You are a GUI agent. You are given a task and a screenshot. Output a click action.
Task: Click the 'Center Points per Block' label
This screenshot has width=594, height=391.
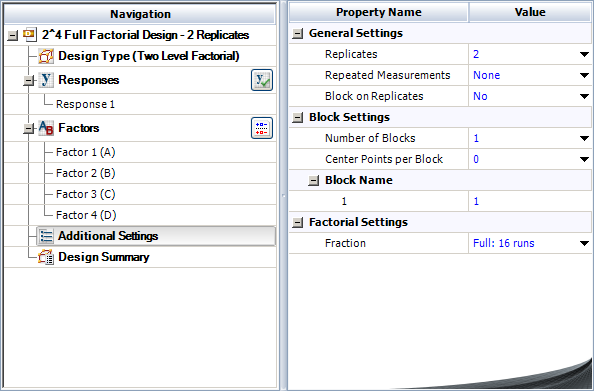click(384, 159)
